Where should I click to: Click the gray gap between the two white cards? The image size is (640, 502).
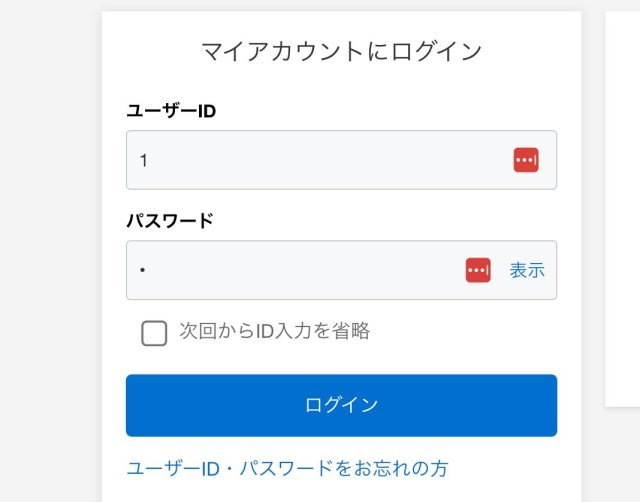point(593,250)
